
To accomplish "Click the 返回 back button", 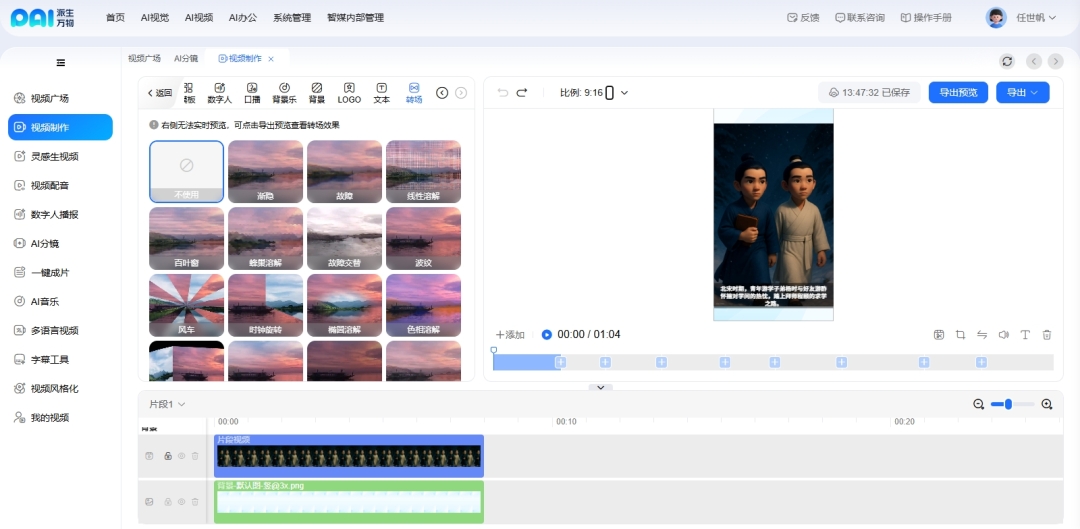I will click(160, 93).
